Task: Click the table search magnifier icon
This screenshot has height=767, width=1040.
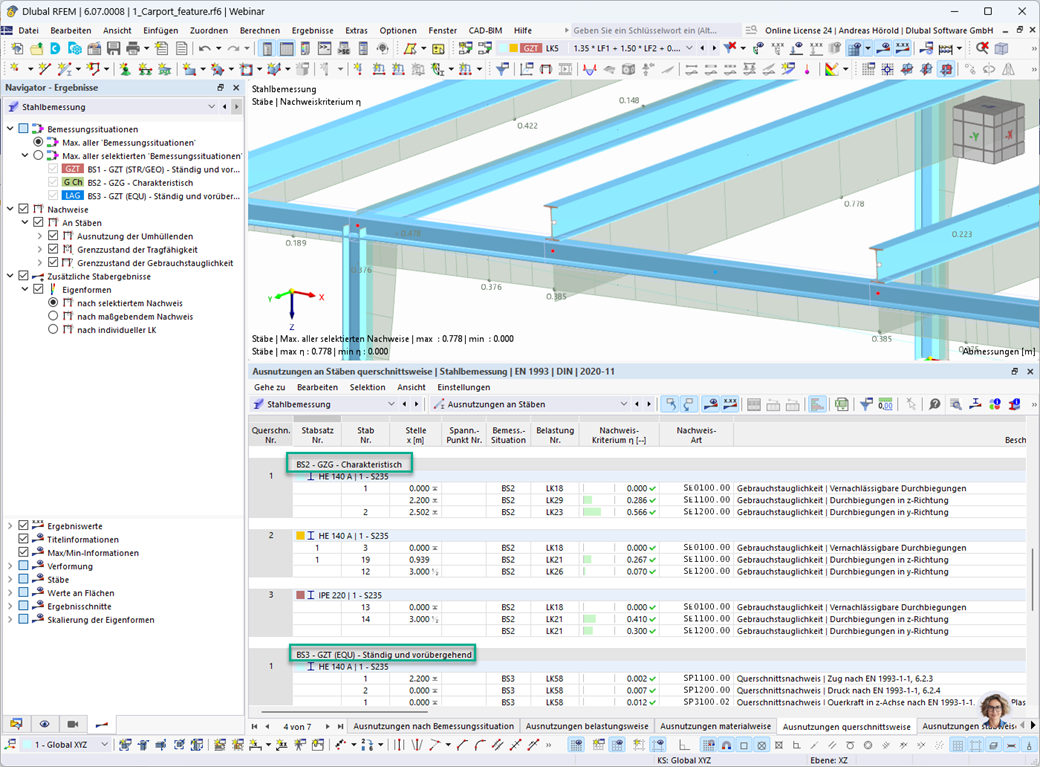Action: [955, 404]
